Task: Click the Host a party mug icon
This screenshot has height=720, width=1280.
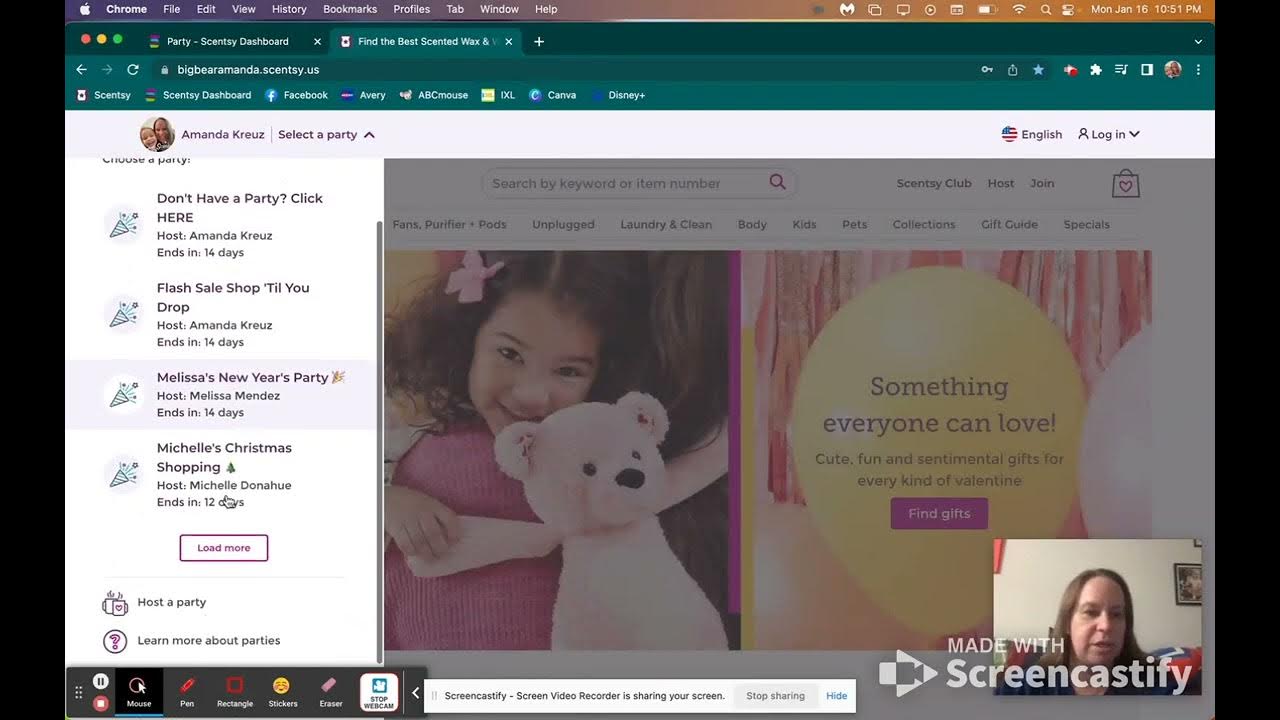Action: [x=115, y=603]
